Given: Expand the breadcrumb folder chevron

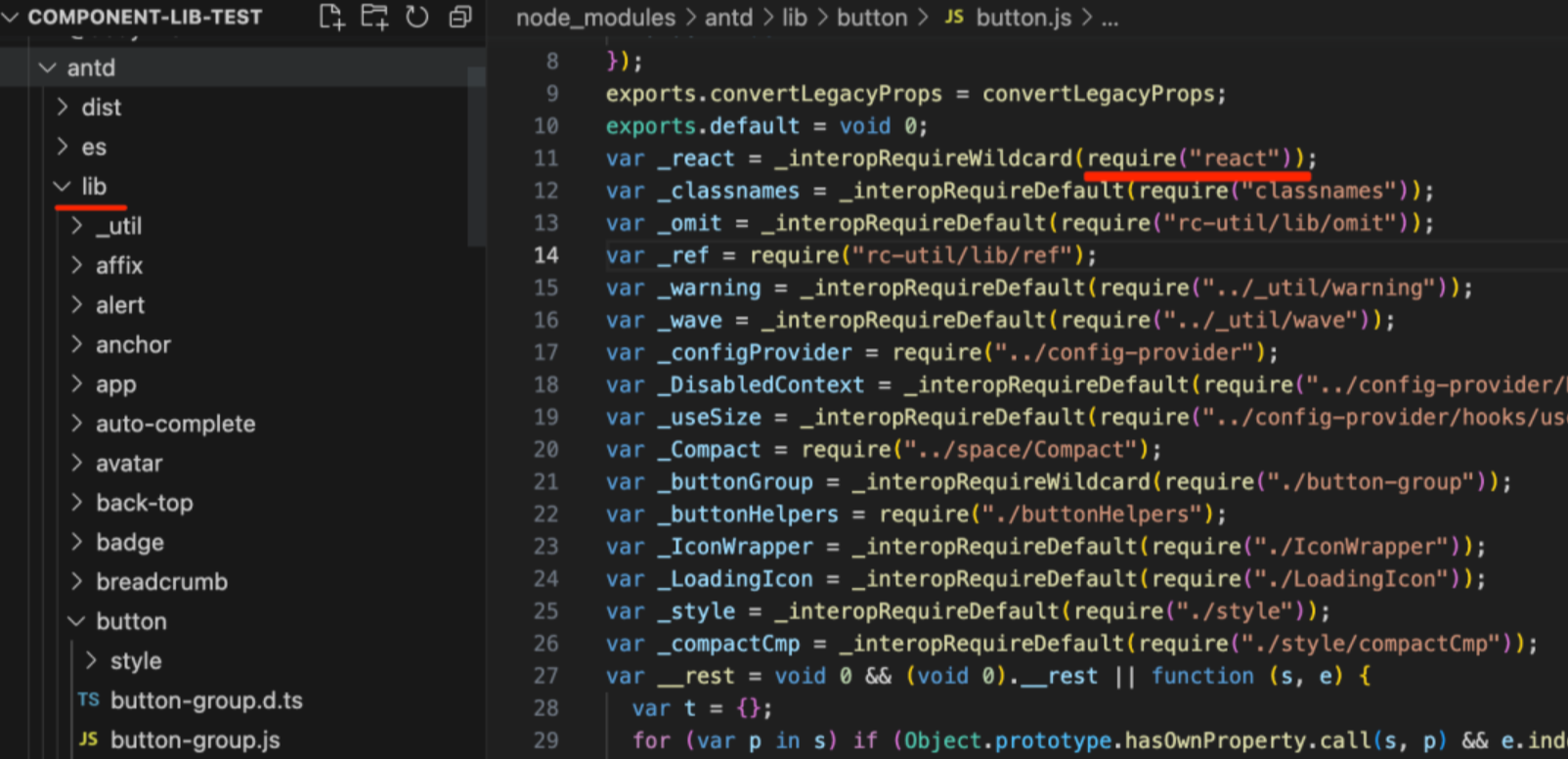Looking at the screenshot, I should pyautogui.click(x=77, y=582).
